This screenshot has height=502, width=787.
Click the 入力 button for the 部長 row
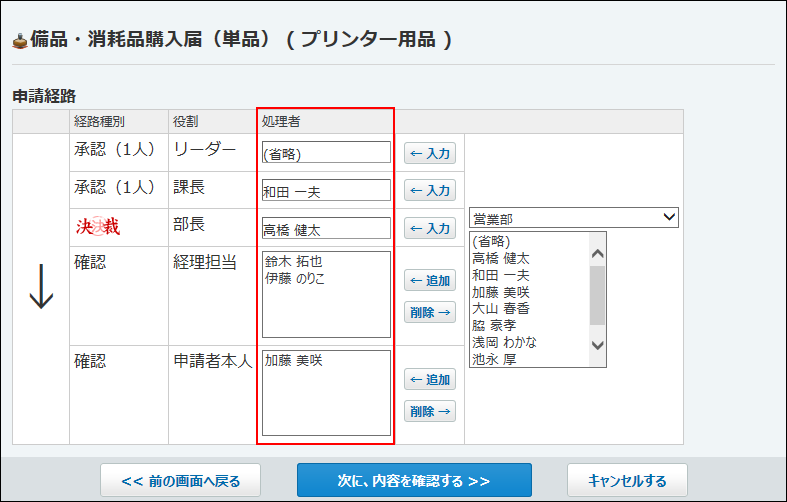pyautogui.click(x=430, y=228)
